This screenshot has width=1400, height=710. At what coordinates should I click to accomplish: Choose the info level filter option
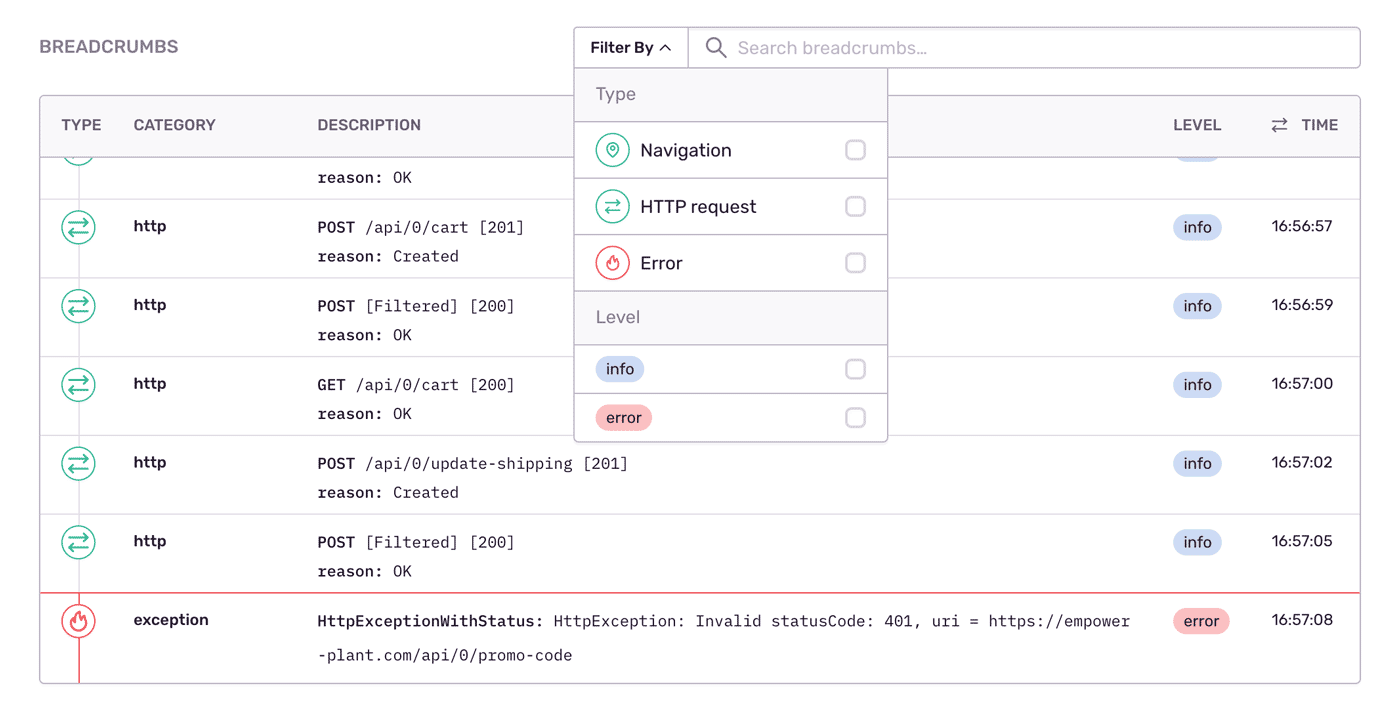click(620, 369)
